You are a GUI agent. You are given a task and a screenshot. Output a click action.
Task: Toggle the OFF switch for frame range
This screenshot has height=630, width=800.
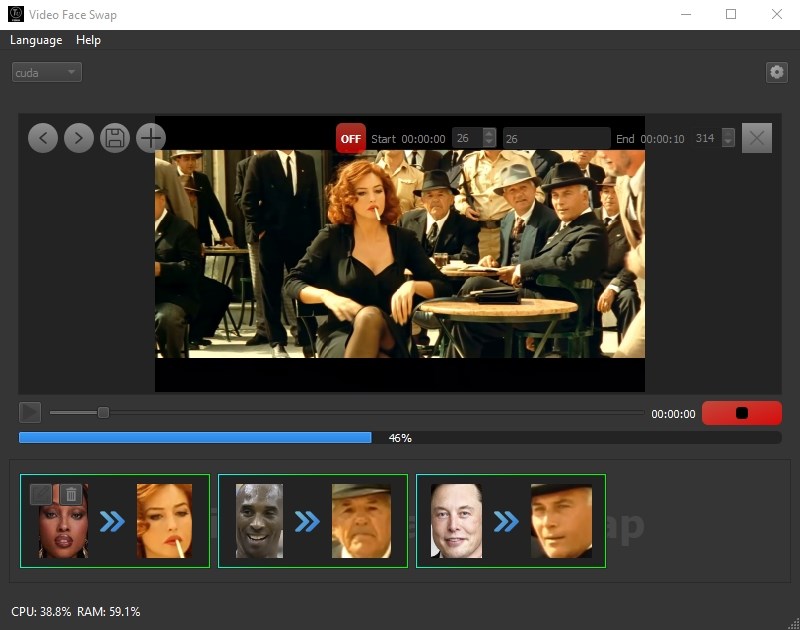349,138
